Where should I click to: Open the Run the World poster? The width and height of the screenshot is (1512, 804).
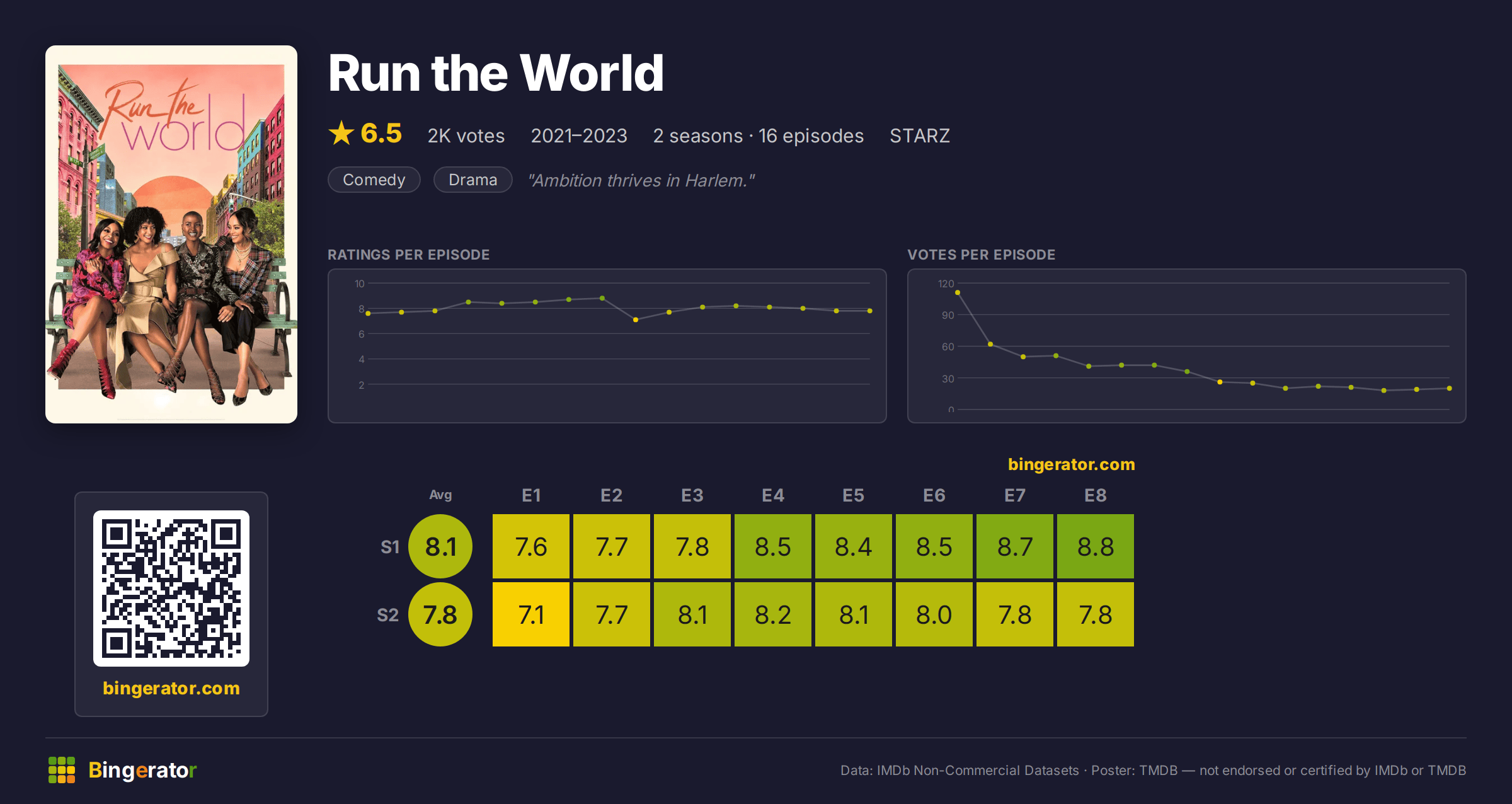171,234
